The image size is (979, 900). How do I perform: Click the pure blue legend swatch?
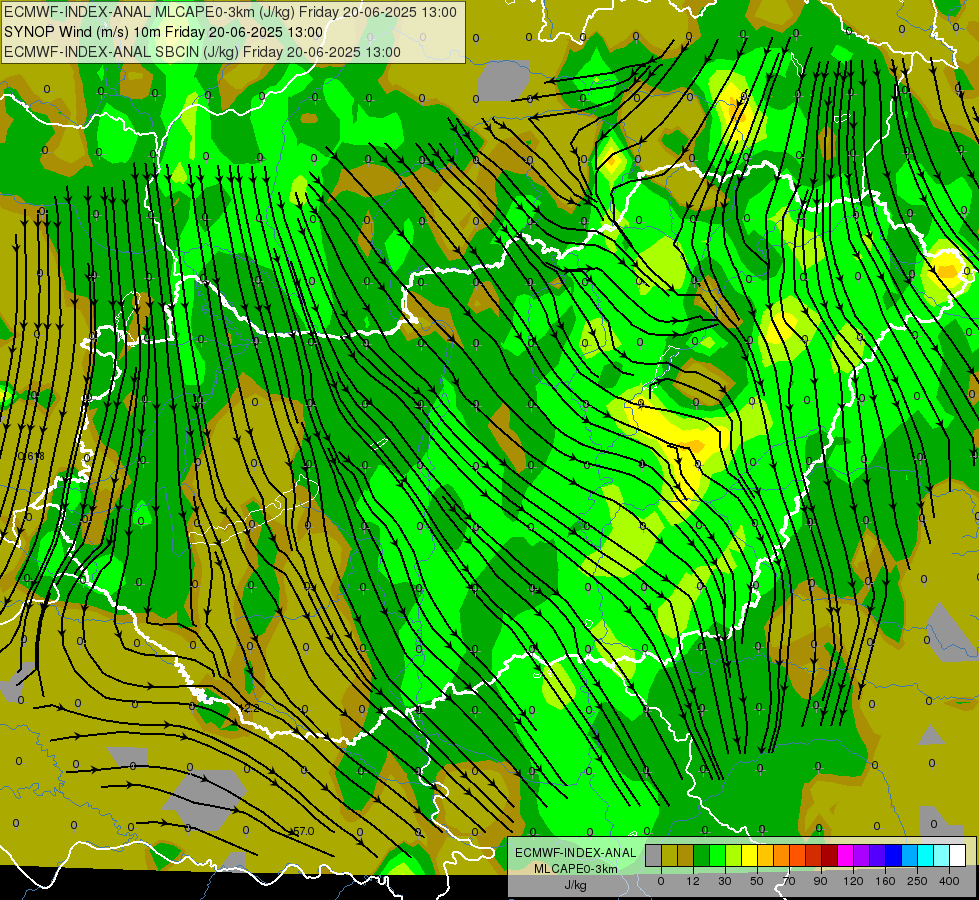tap(893, 855)
